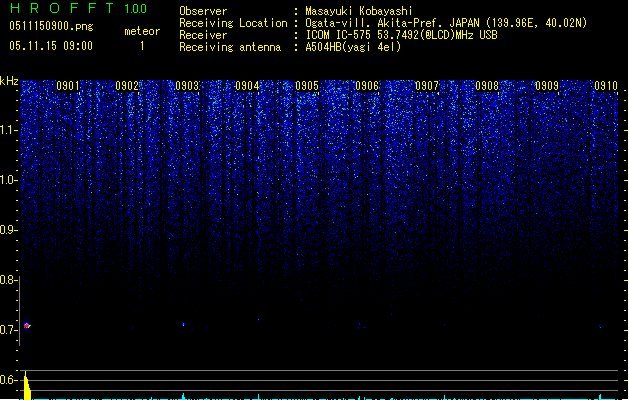Click the Receiving antenna label

[x=230, y=47]
